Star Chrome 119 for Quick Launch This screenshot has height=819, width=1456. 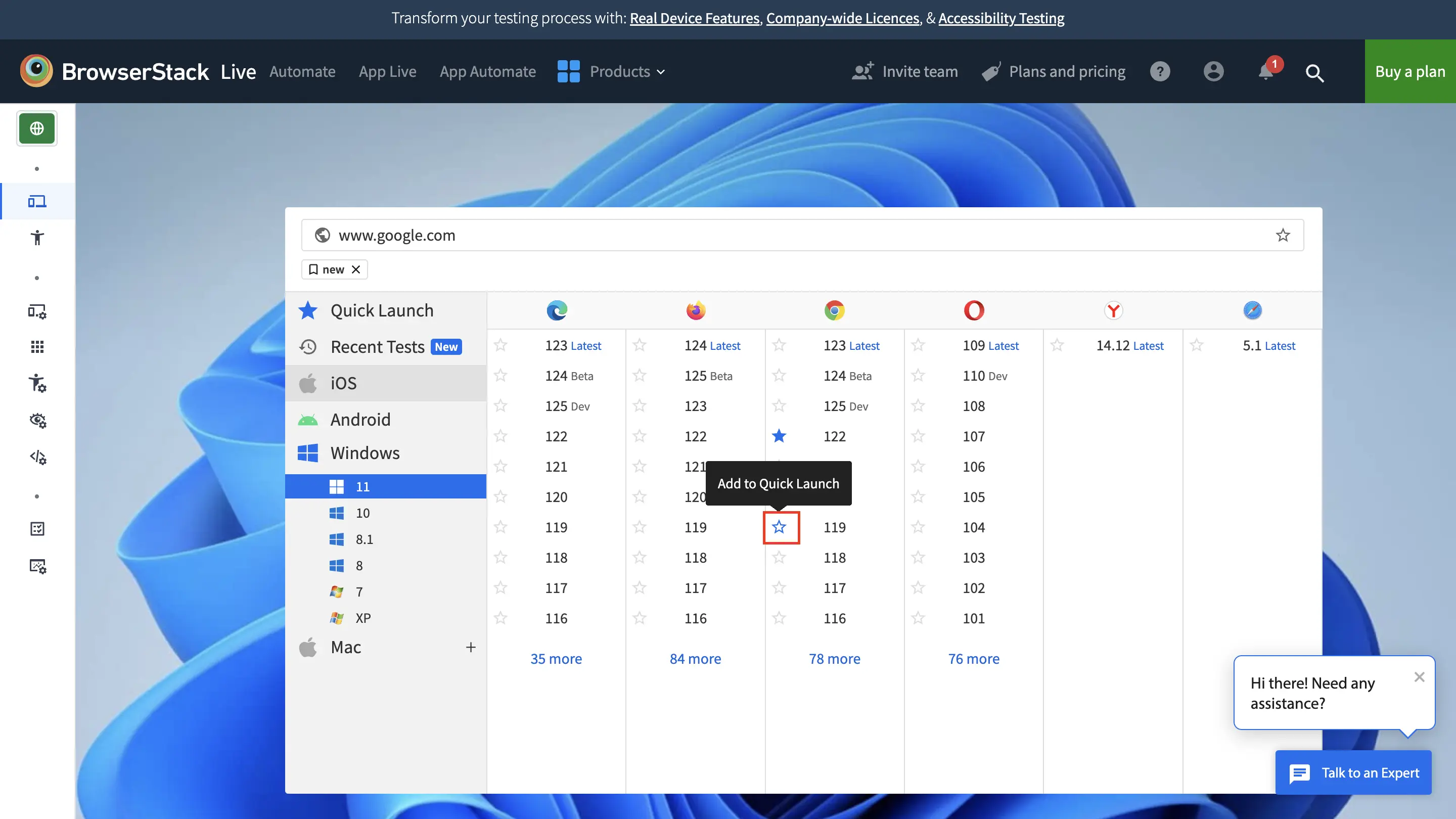point(779,527)
